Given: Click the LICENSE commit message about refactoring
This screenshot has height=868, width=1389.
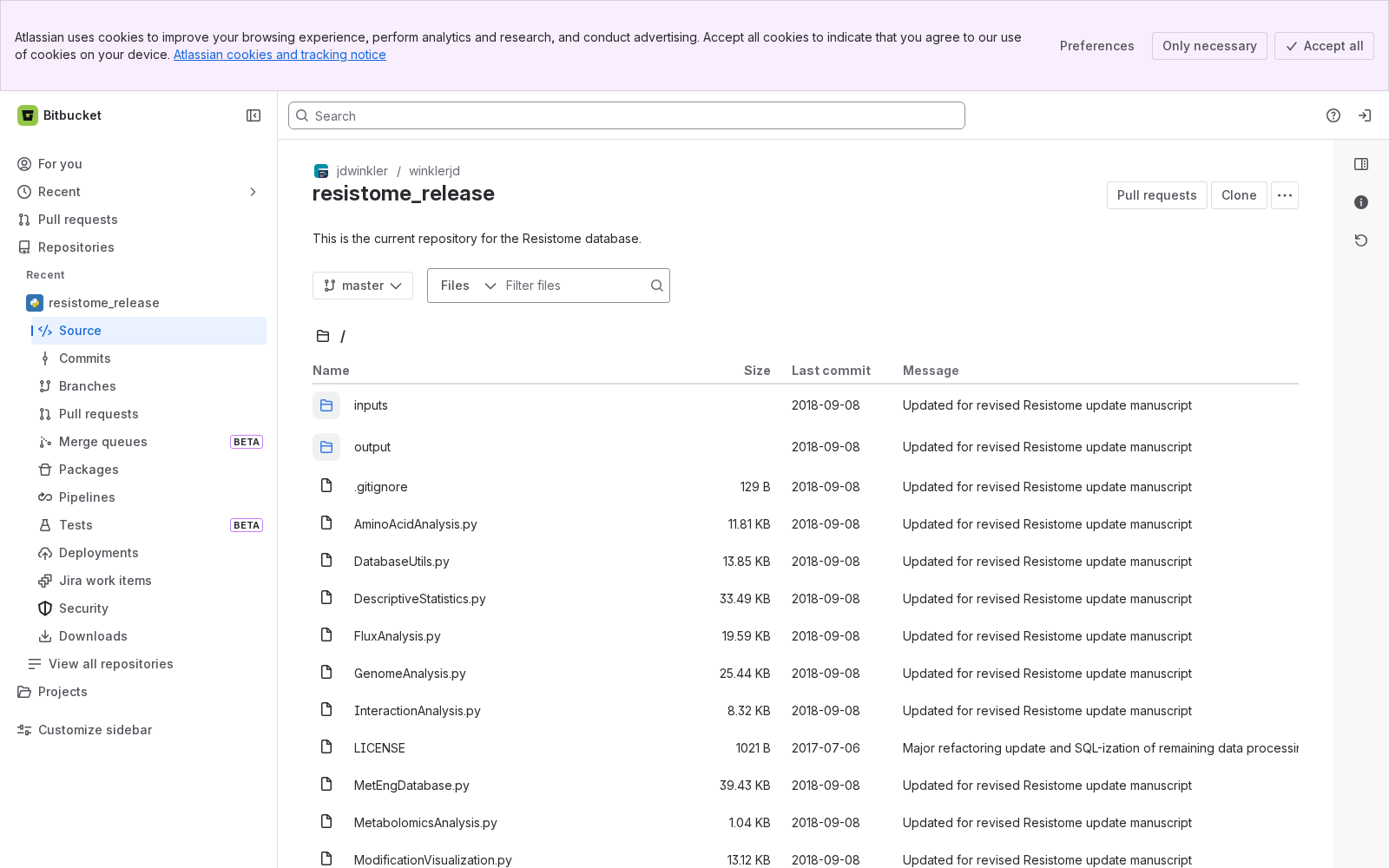Looking at the screenshot, I should pyautogui.click(x=1100, y=748).
